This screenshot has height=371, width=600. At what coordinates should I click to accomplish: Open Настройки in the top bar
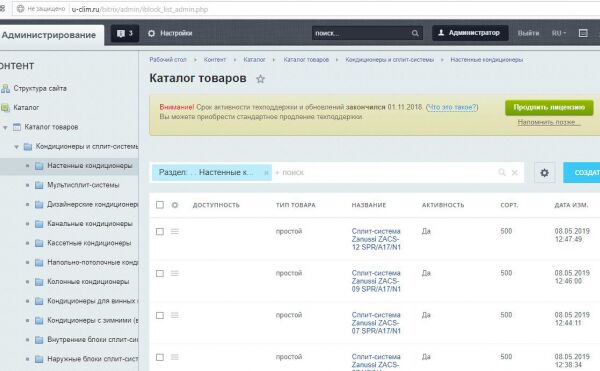[170, 33]
